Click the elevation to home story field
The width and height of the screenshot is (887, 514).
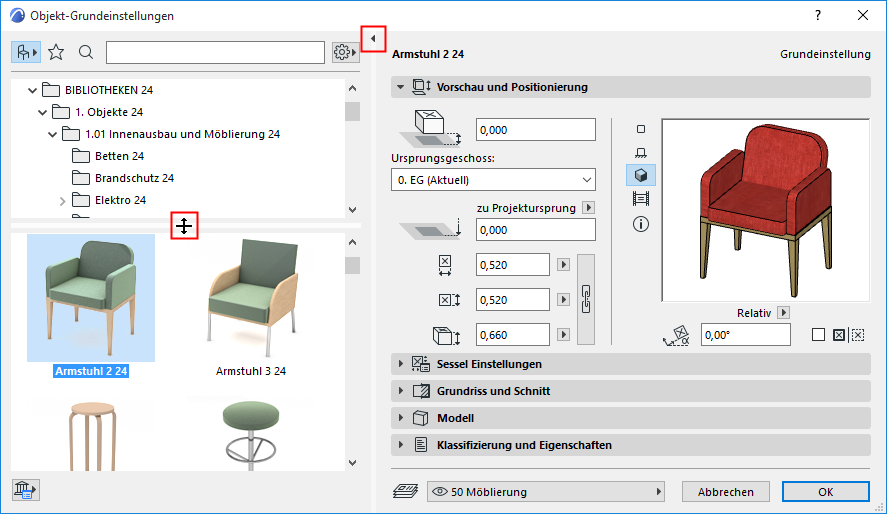click(536, 129)
